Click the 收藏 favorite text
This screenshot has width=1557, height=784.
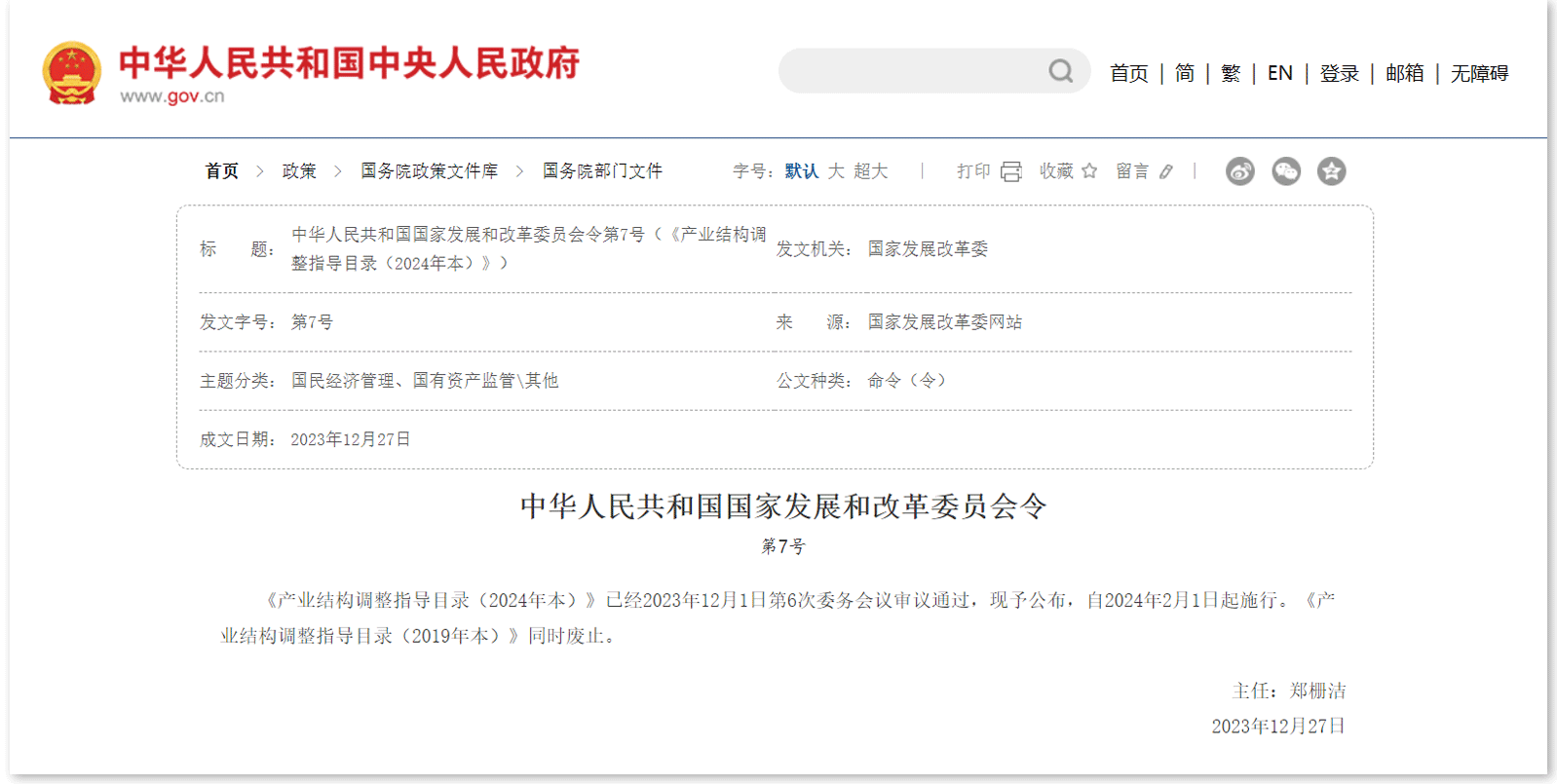click(1056, 171)
